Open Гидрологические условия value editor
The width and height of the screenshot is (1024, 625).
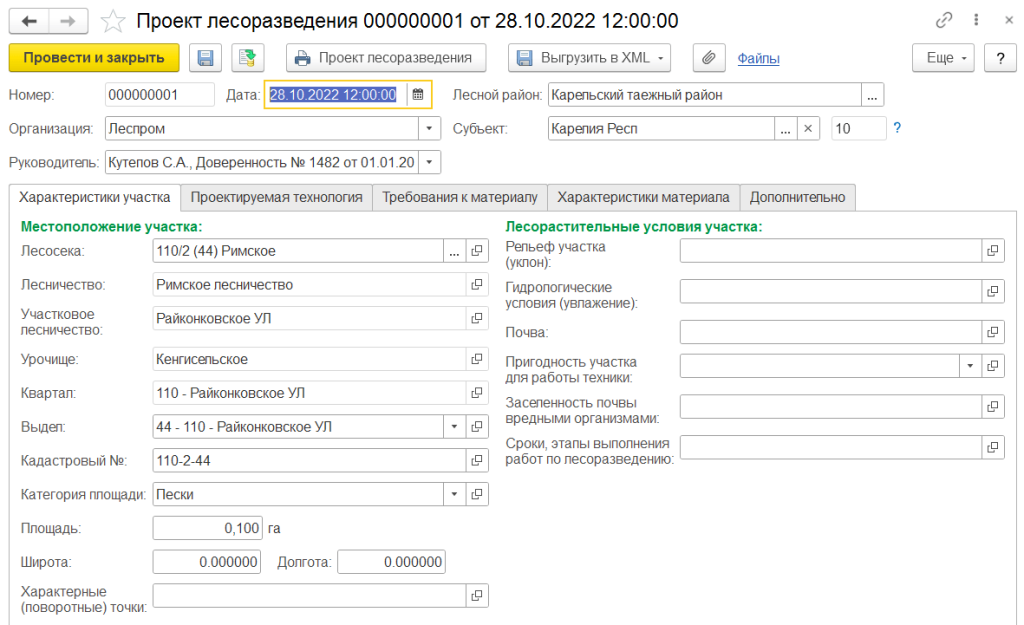(993, 291)
